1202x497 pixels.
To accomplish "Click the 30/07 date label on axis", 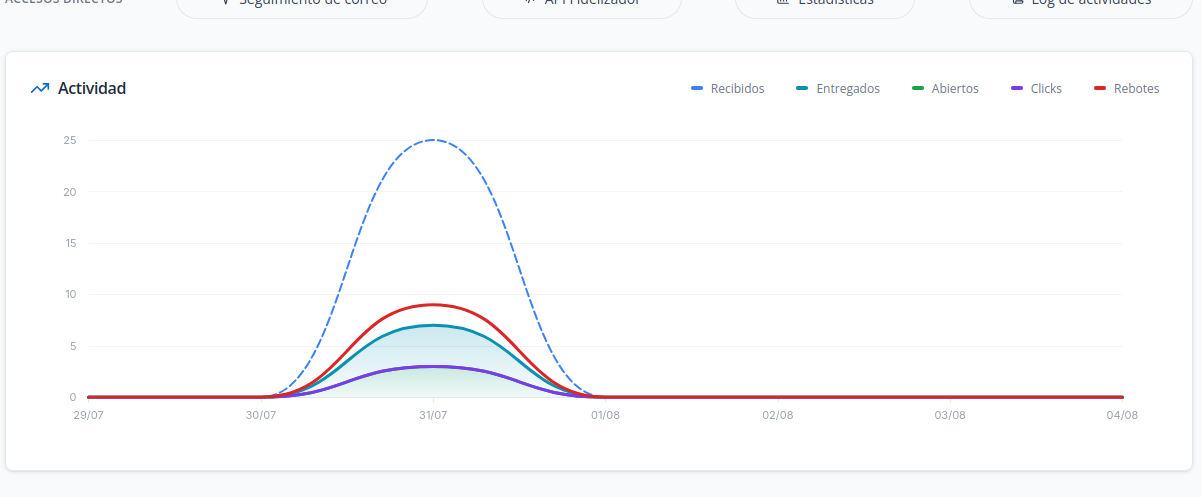I will coord(260,415).
